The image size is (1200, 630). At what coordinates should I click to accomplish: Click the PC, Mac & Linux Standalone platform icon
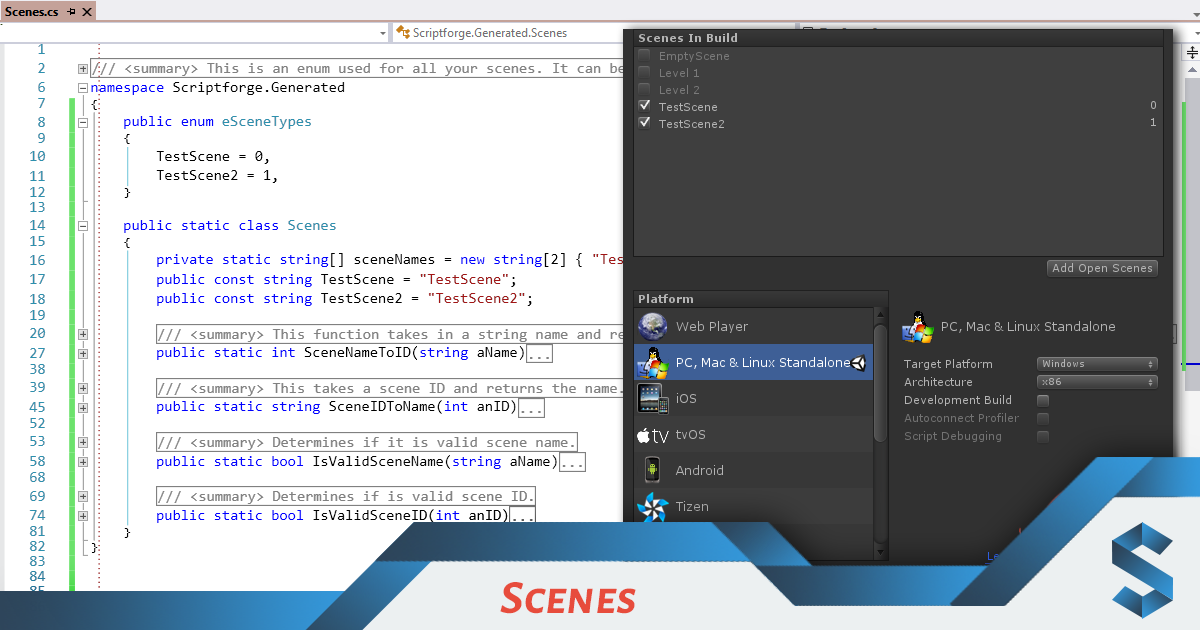point(653,362)
